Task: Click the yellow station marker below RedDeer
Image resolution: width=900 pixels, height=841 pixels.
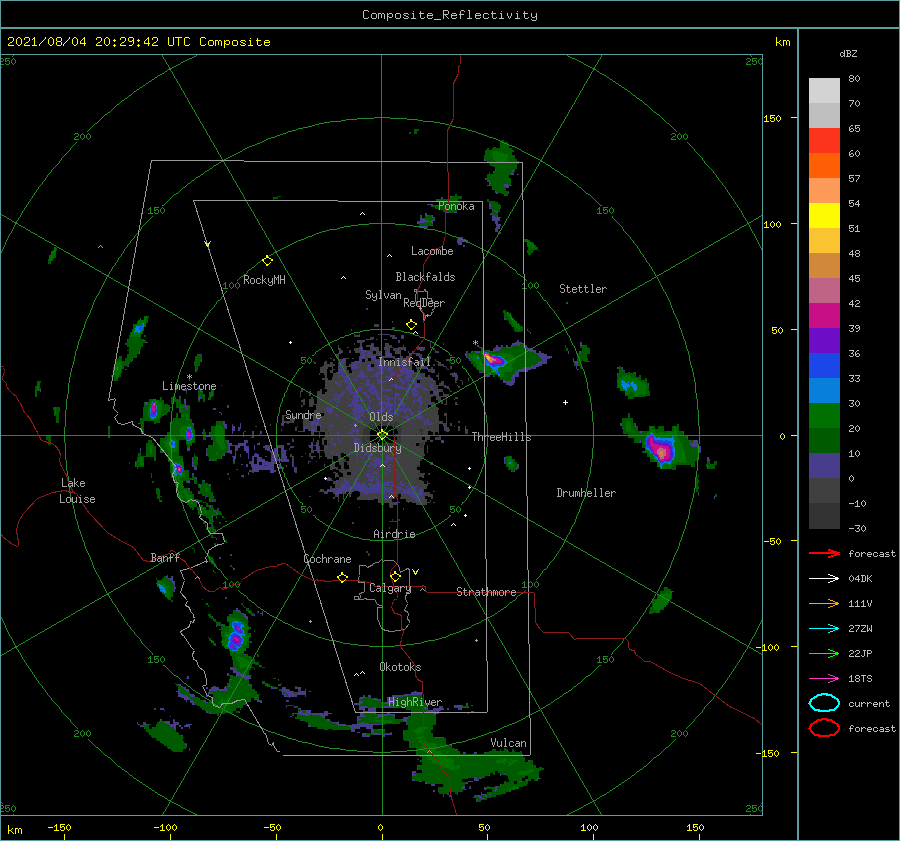Action: [x=411, y=325]
